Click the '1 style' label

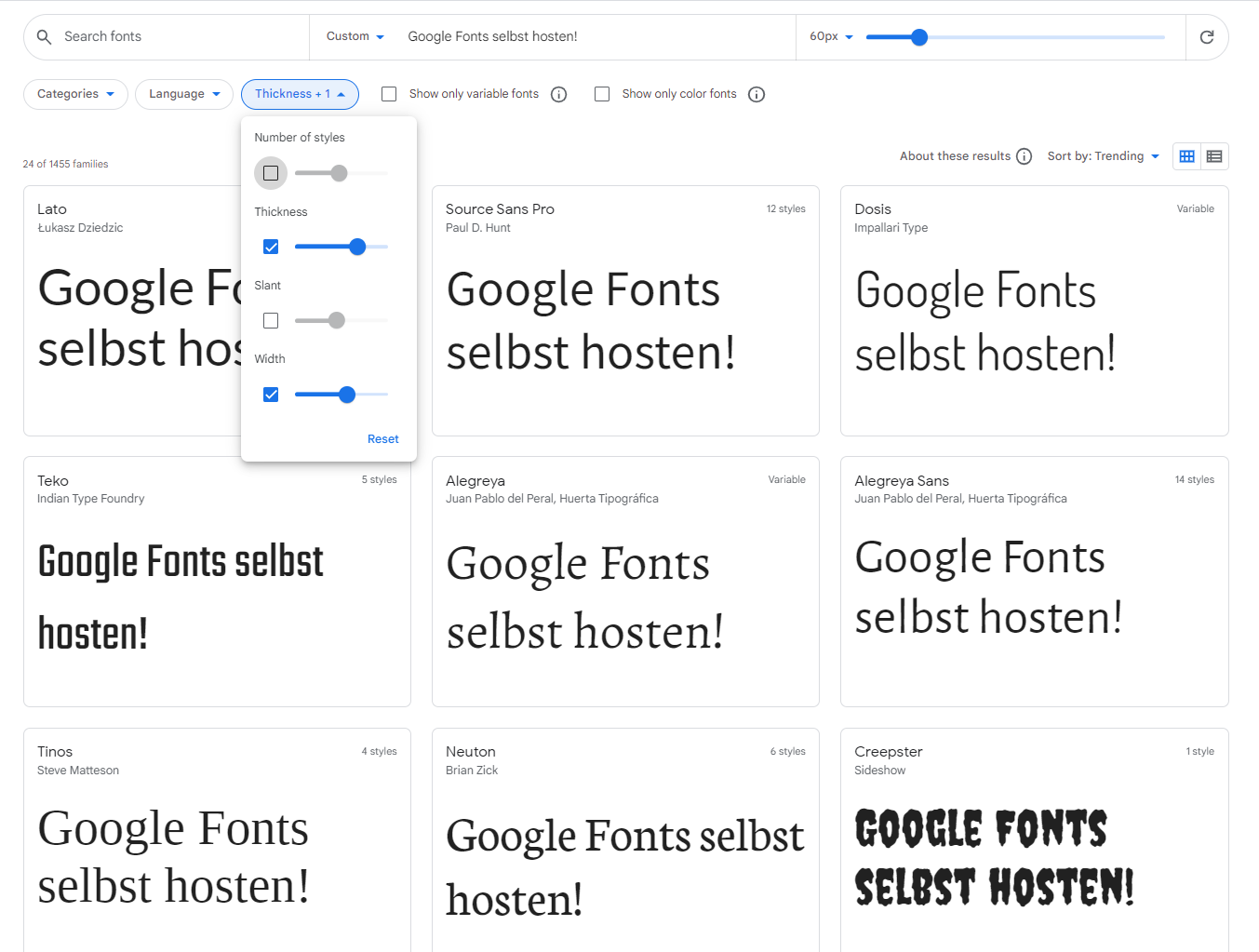click(1200, 751)
